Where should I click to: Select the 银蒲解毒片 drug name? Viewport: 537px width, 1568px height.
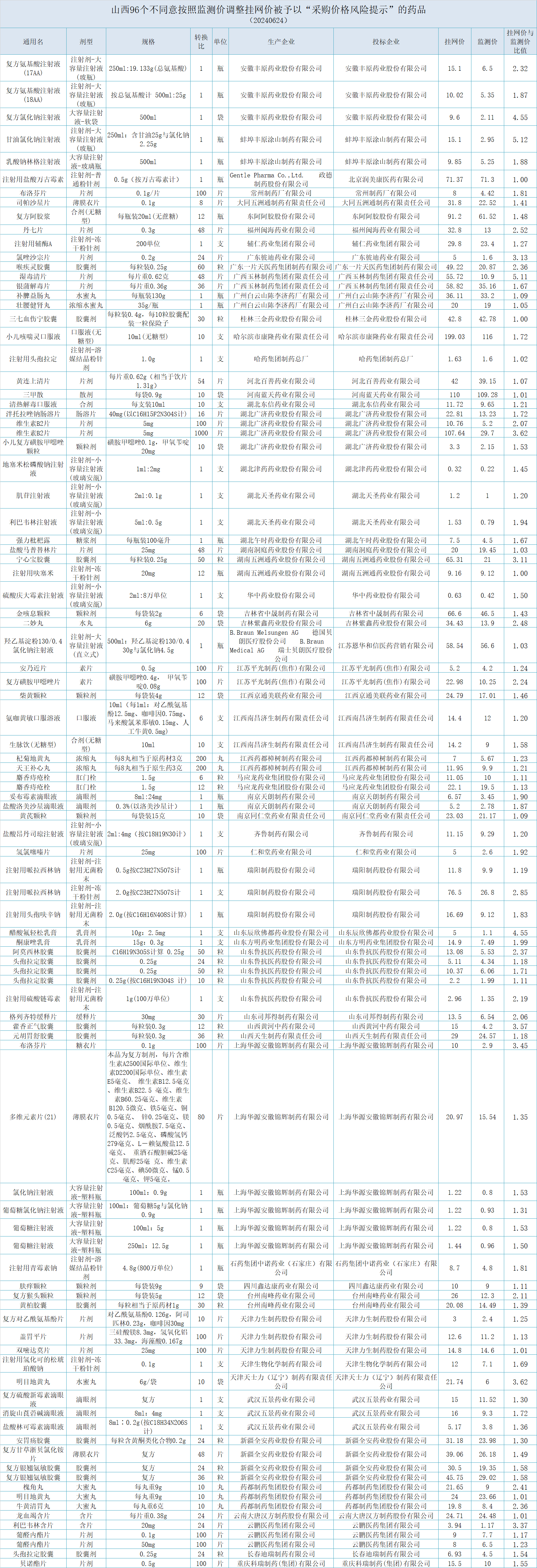pos(33,286)
